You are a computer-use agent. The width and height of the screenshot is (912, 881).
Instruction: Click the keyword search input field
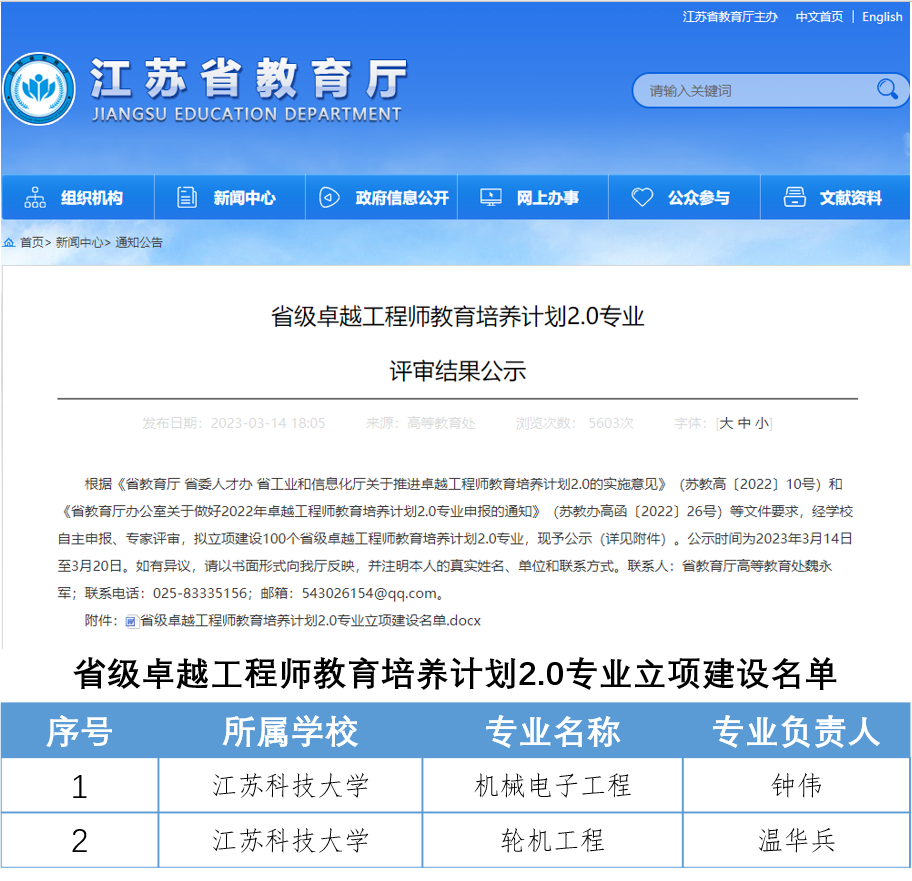(750, 91)
